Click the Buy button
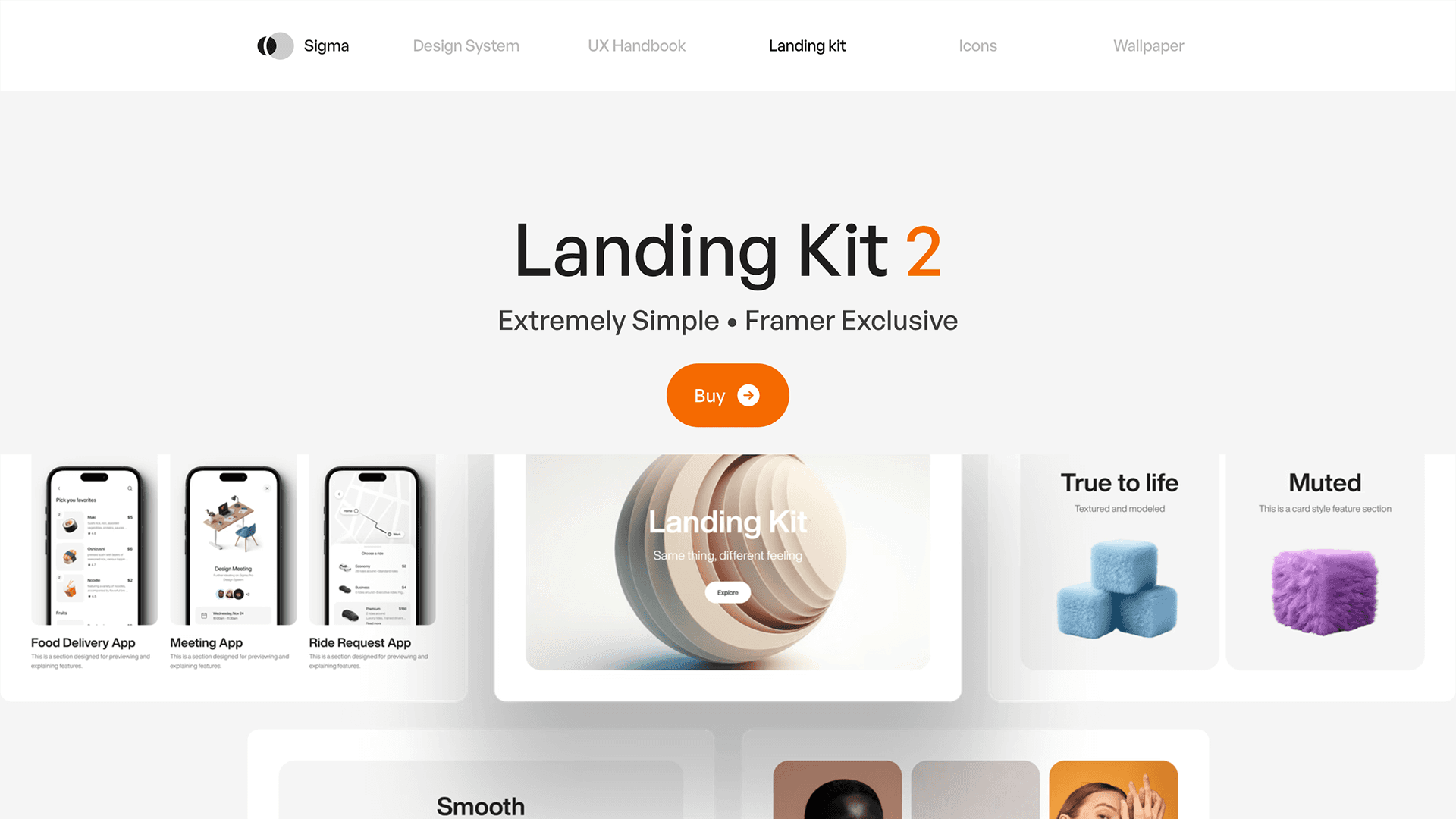This screenshot has height=819, width=1456. click(x=728, y=395)
